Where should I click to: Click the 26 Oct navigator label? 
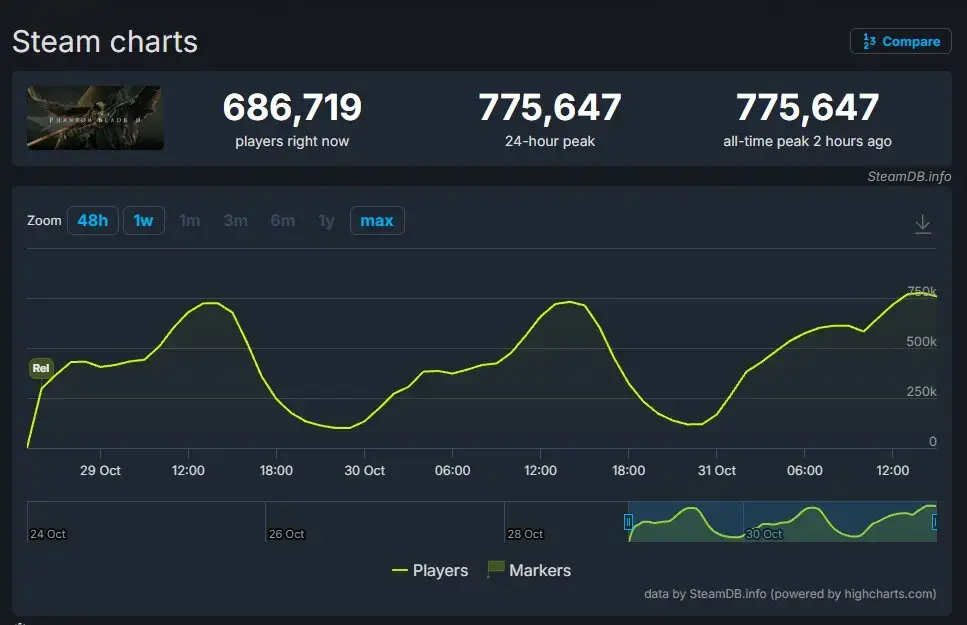(x=287, y=534)
